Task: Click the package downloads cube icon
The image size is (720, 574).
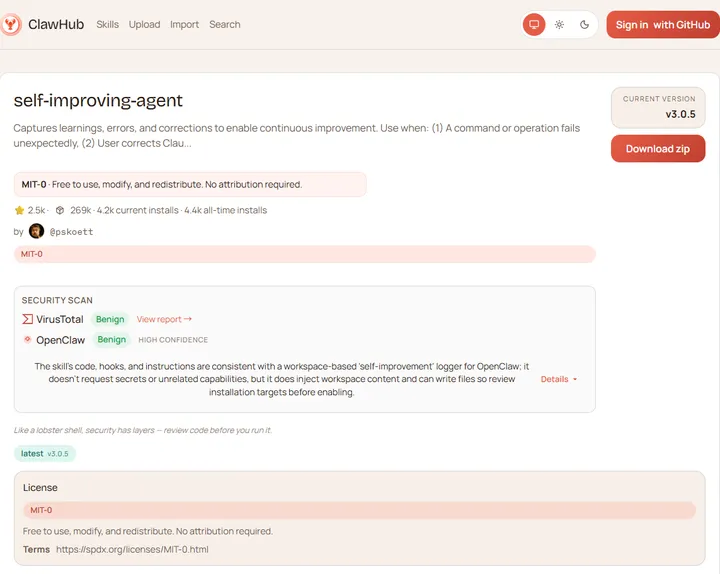Action: (60, 210)
